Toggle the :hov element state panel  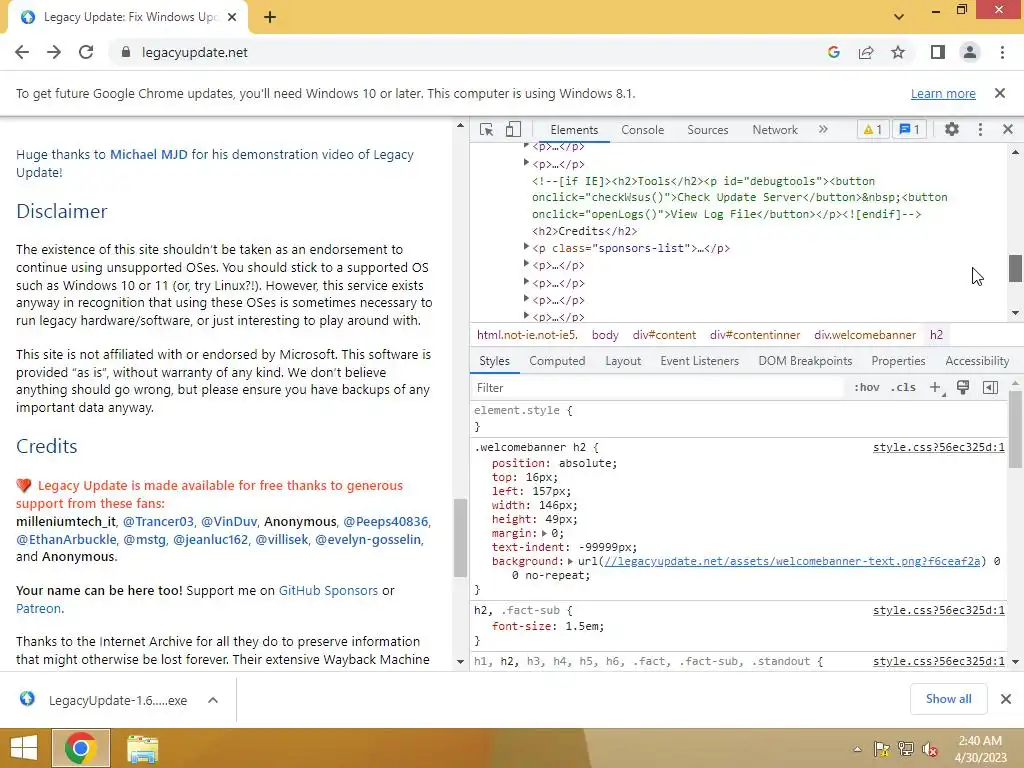pyautogui.click(x=867, y=387)
